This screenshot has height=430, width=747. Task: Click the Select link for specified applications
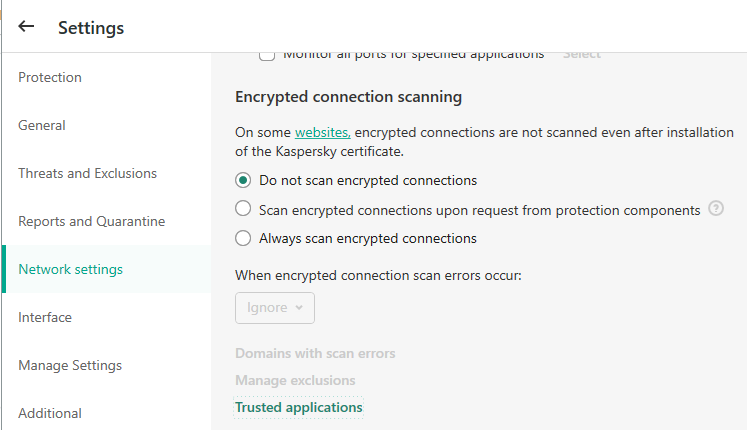click(582, 55)
